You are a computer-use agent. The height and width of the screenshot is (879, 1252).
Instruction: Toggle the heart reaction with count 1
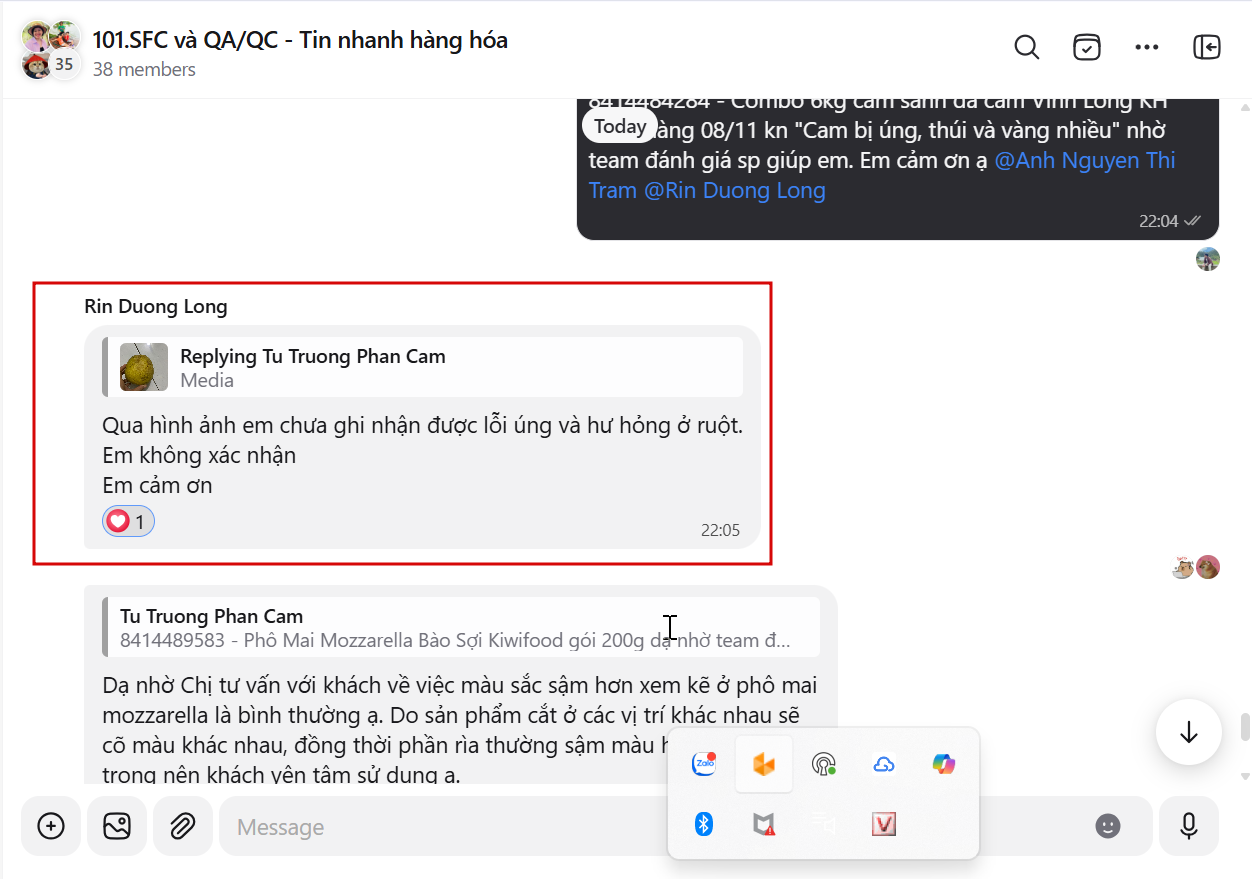click(129, 521)
